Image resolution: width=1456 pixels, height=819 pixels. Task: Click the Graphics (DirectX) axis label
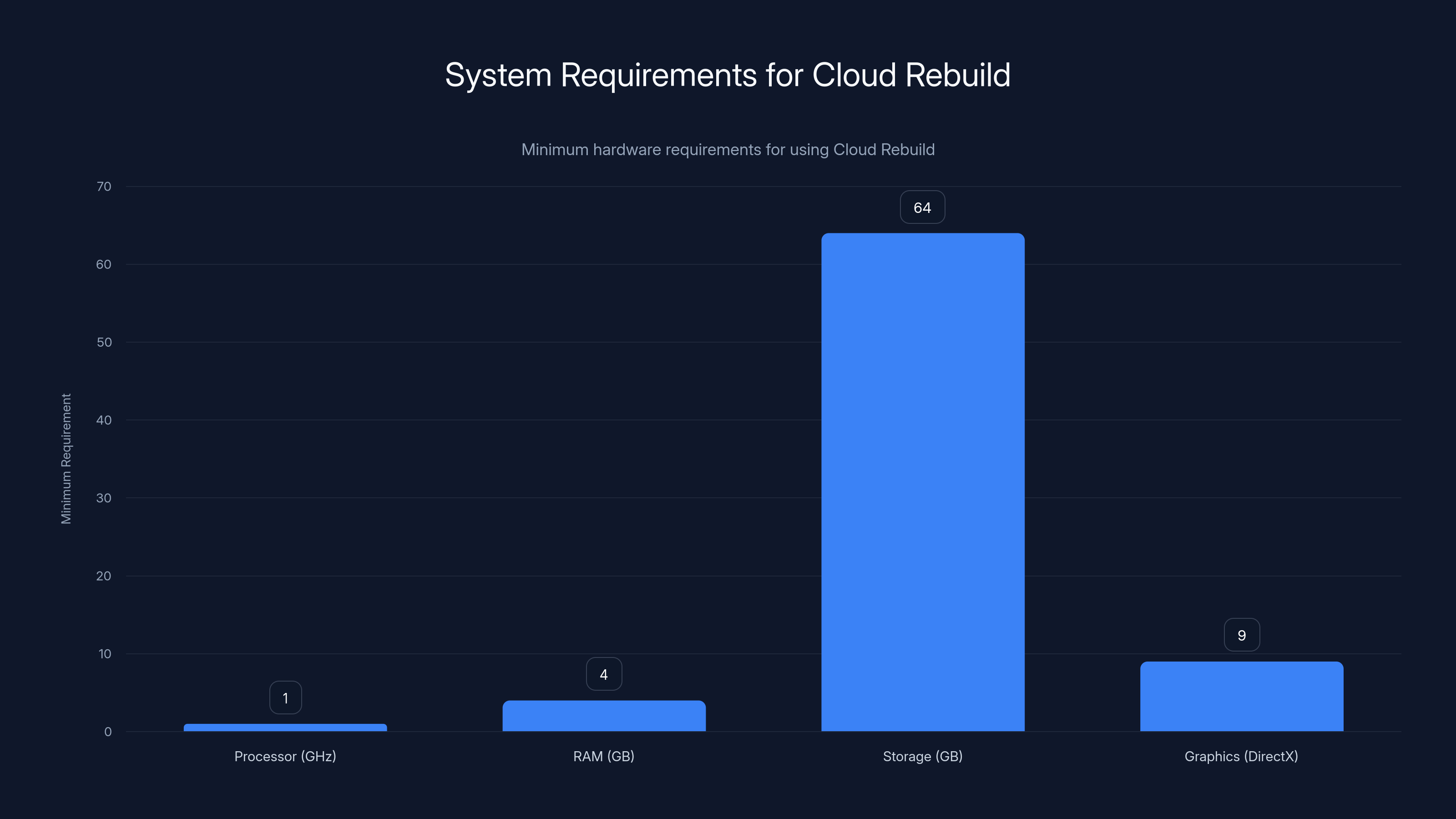click(x=1241, y=756)
